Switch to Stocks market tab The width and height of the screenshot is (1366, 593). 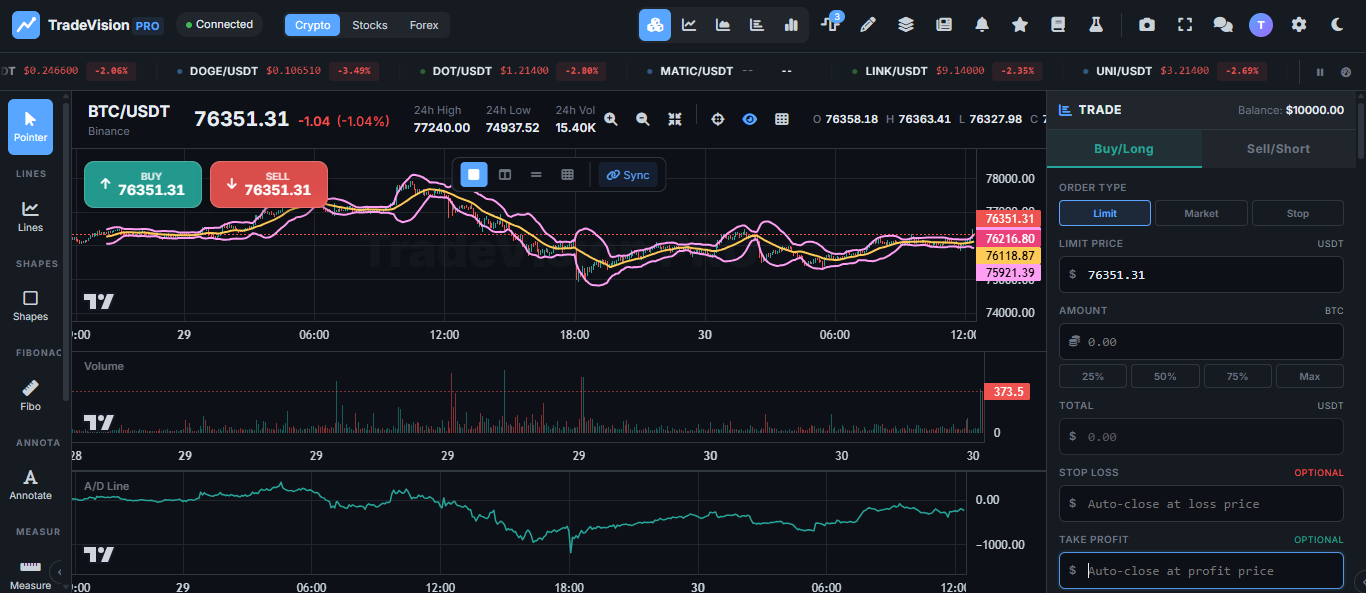(370, 25)
